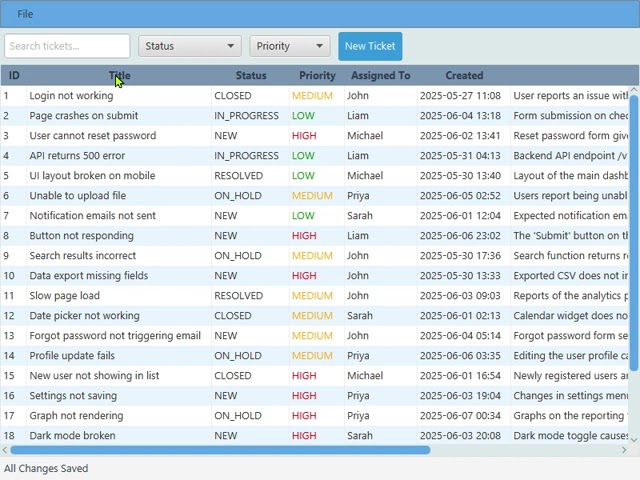Click the horizontal scrollbar right arrow
Image resolution: width=640 pixels, height=480 pixels.
[624, 450]
